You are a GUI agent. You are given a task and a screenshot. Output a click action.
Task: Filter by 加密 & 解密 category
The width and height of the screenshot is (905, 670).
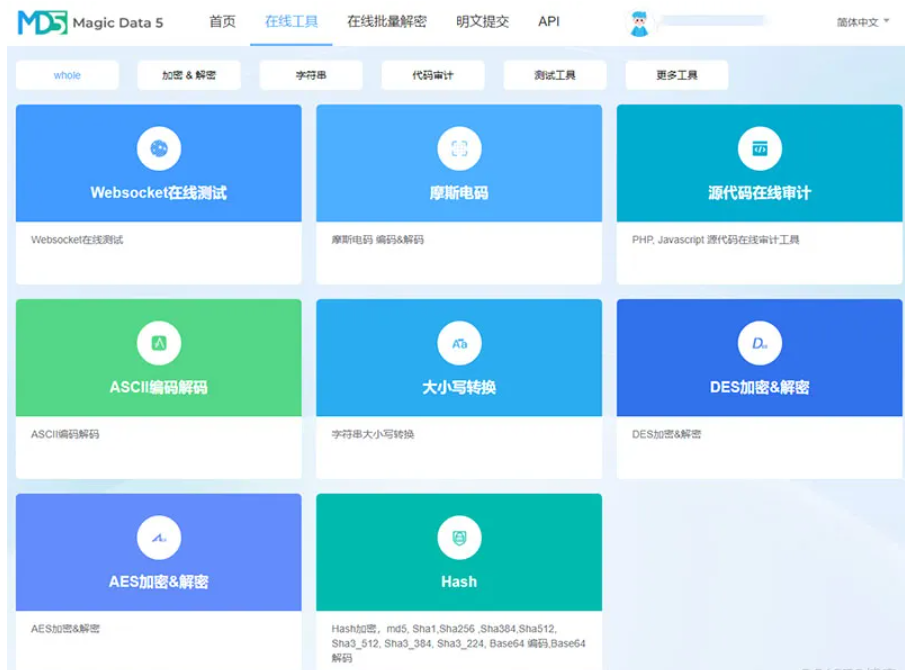[189, 75]
